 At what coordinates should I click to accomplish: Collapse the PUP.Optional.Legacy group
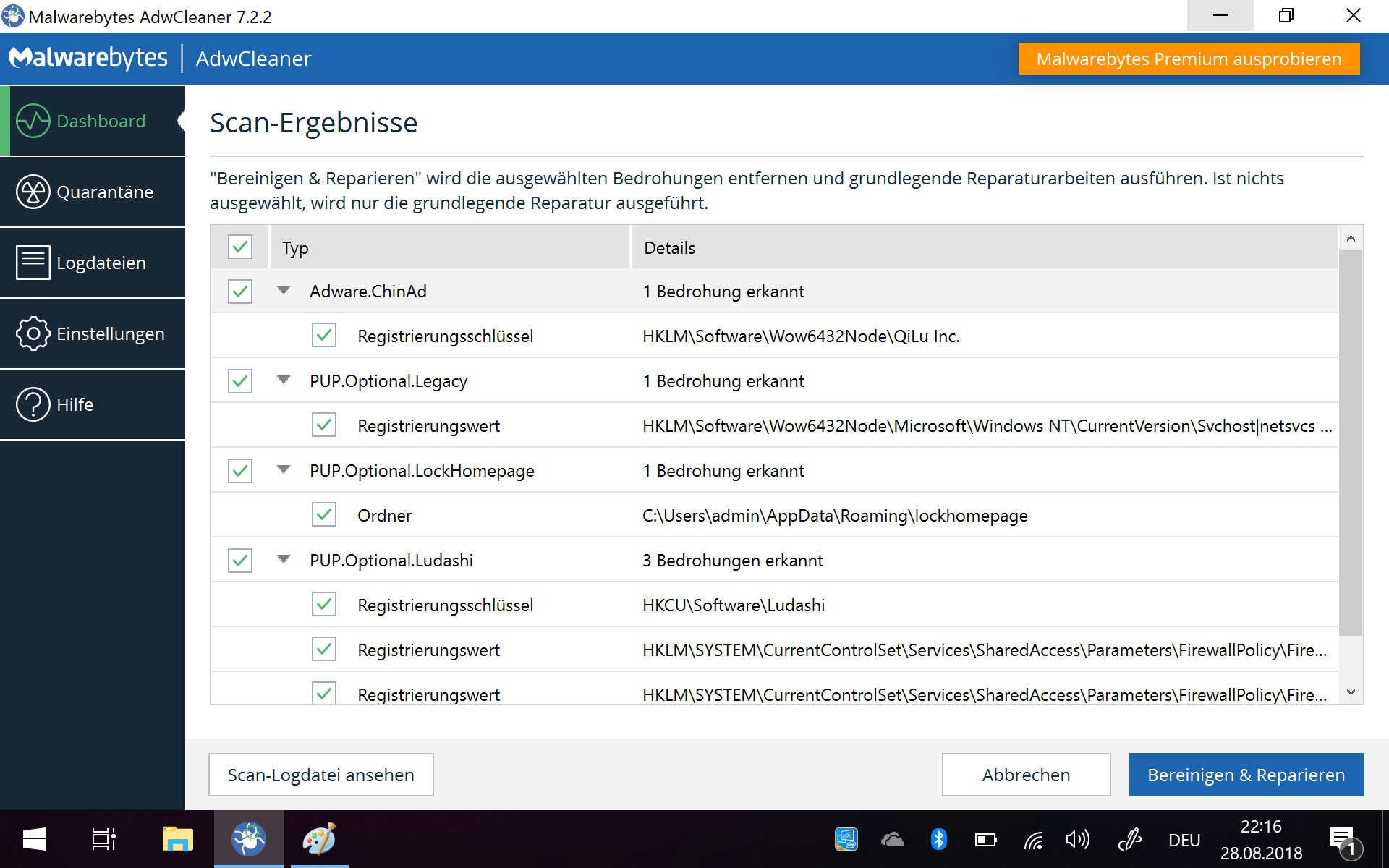(x=284, y=380)
